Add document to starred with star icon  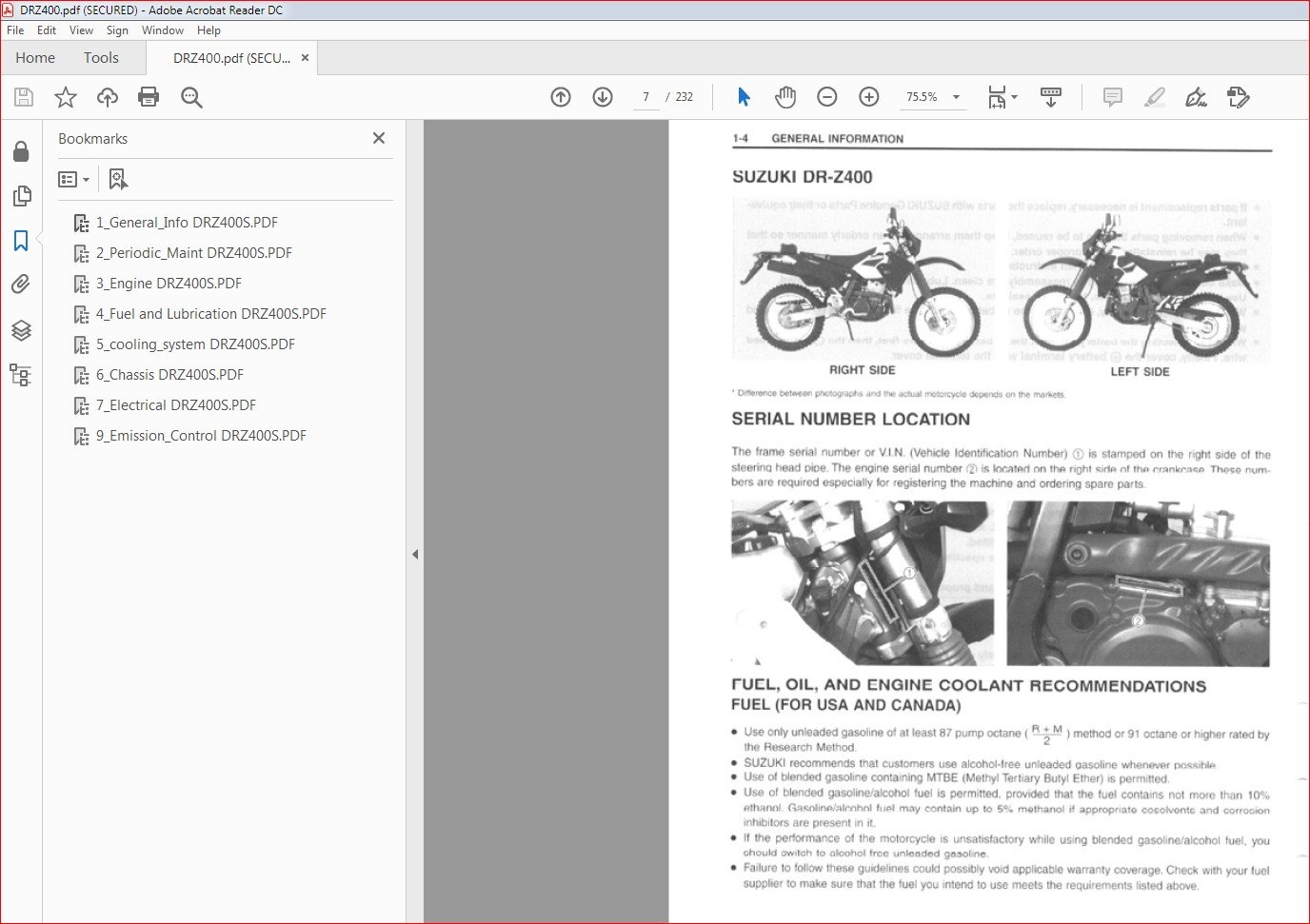coord(66,97)
